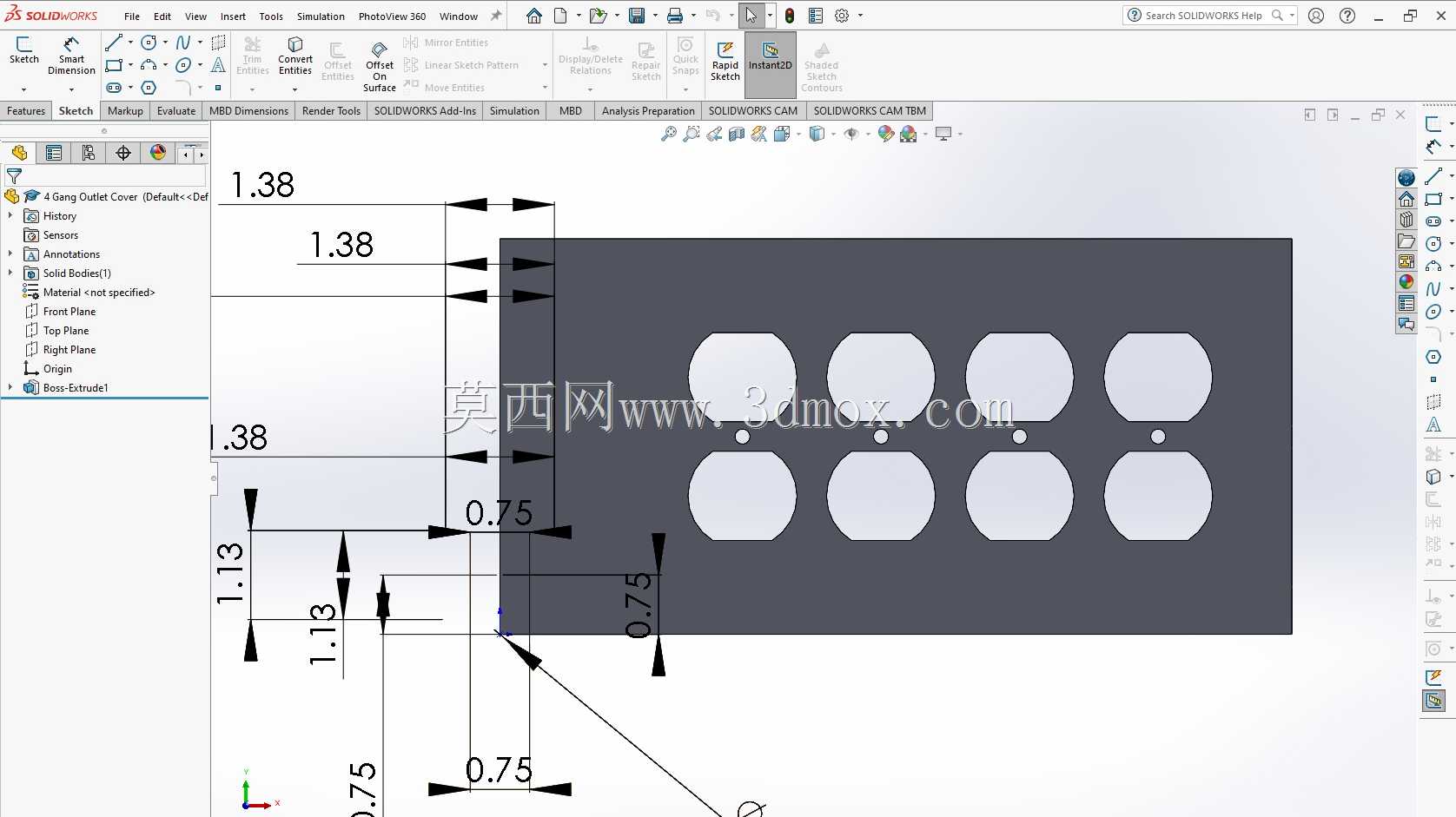
Task: Open the dropdown arrow under Convert Entities
Action: 295,89
